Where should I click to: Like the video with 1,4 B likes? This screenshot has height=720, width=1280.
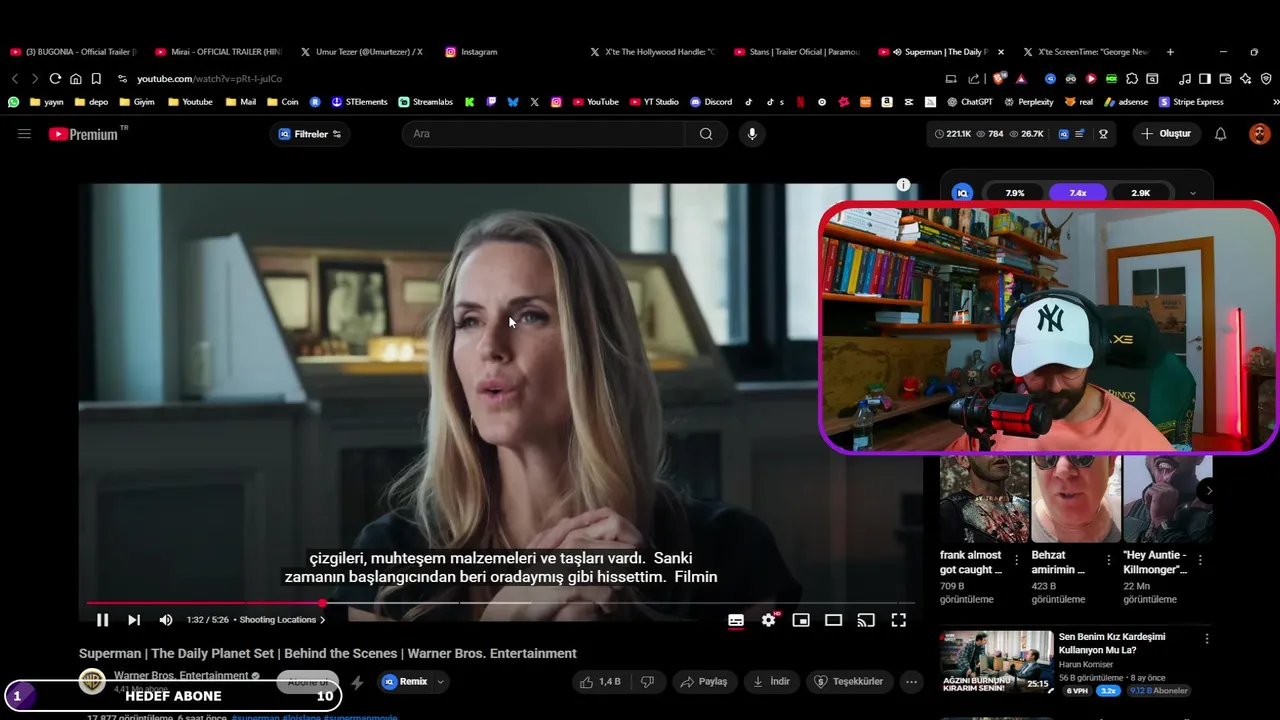(600, 682)
